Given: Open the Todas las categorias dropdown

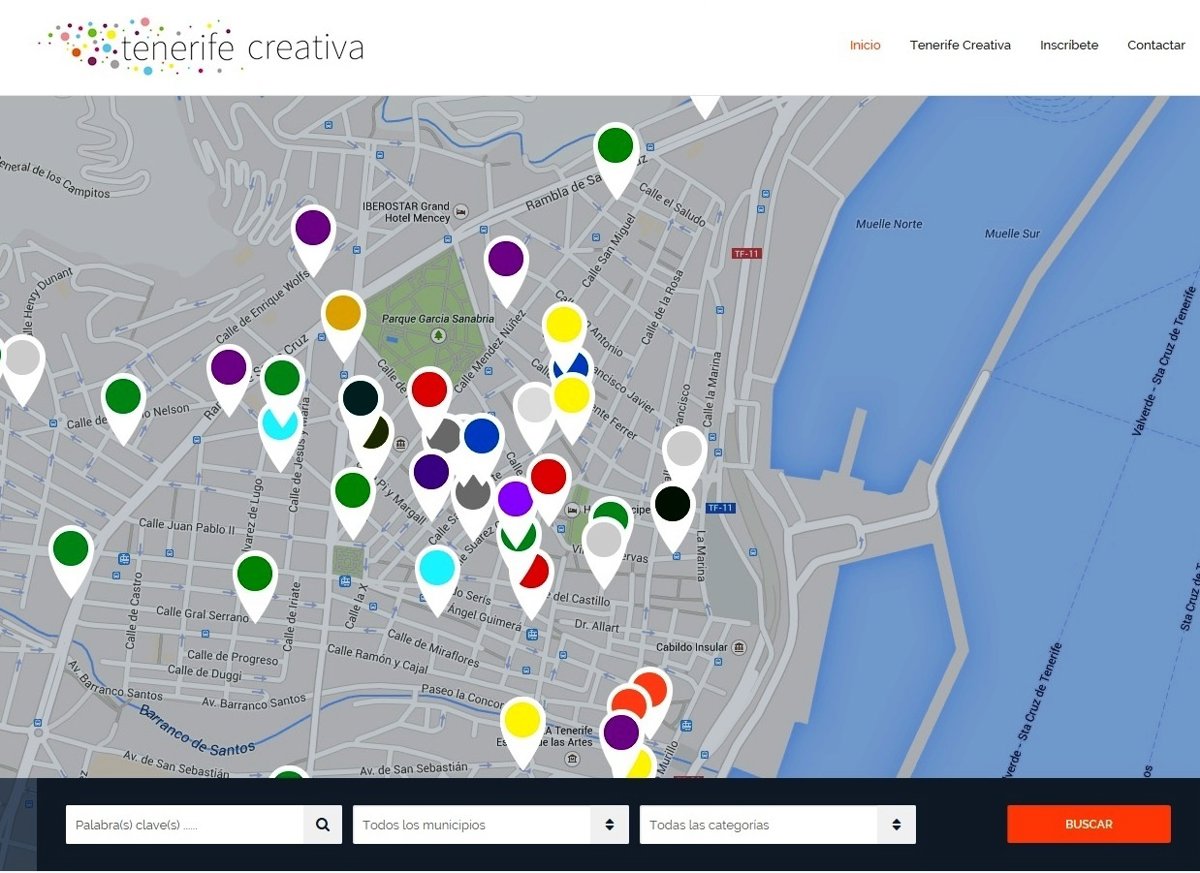Looking at the screenshot, I should click(x=777, y=825).
